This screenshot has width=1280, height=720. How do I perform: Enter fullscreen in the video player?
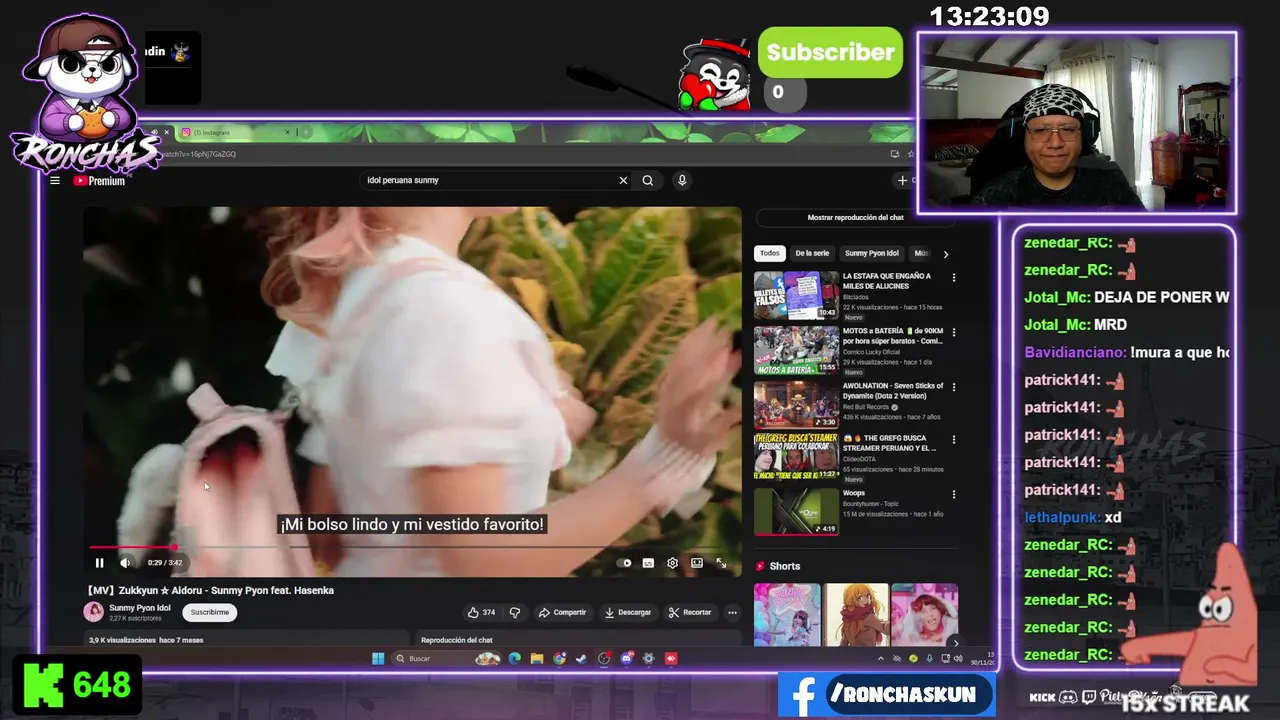coord(721,563)
